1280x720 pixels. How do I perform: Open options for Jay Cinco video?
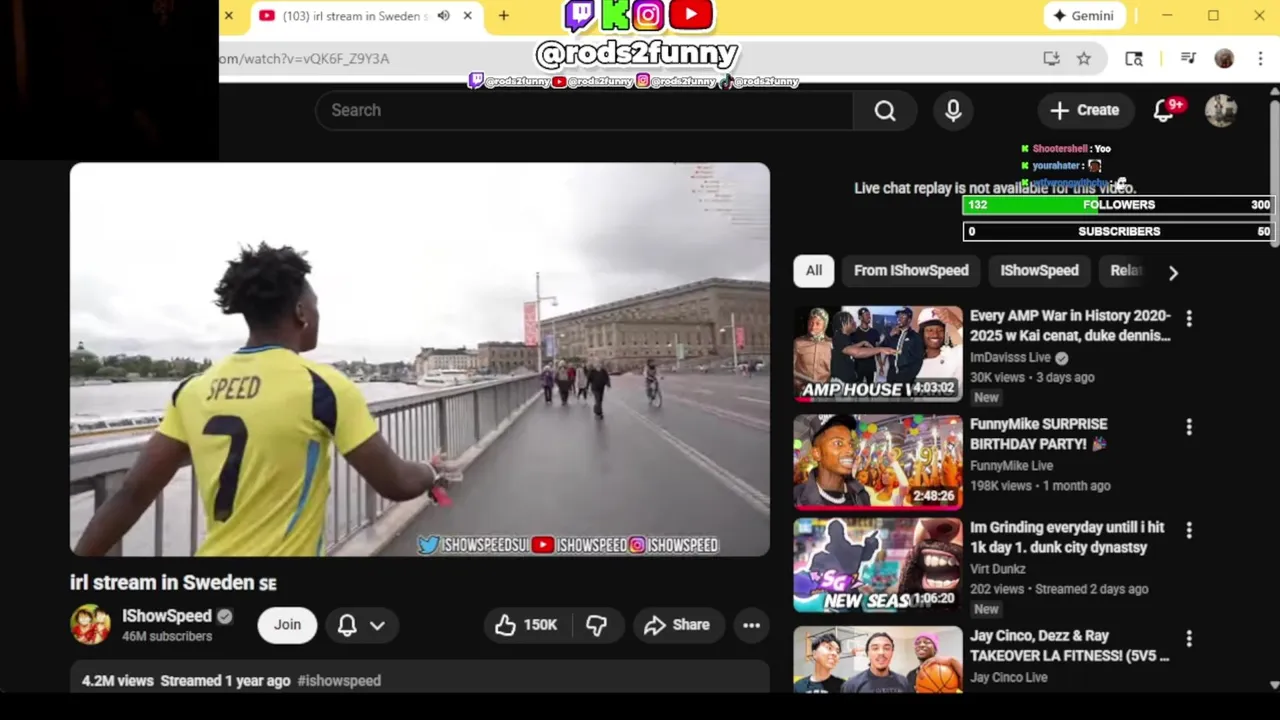coord(1189,638)
